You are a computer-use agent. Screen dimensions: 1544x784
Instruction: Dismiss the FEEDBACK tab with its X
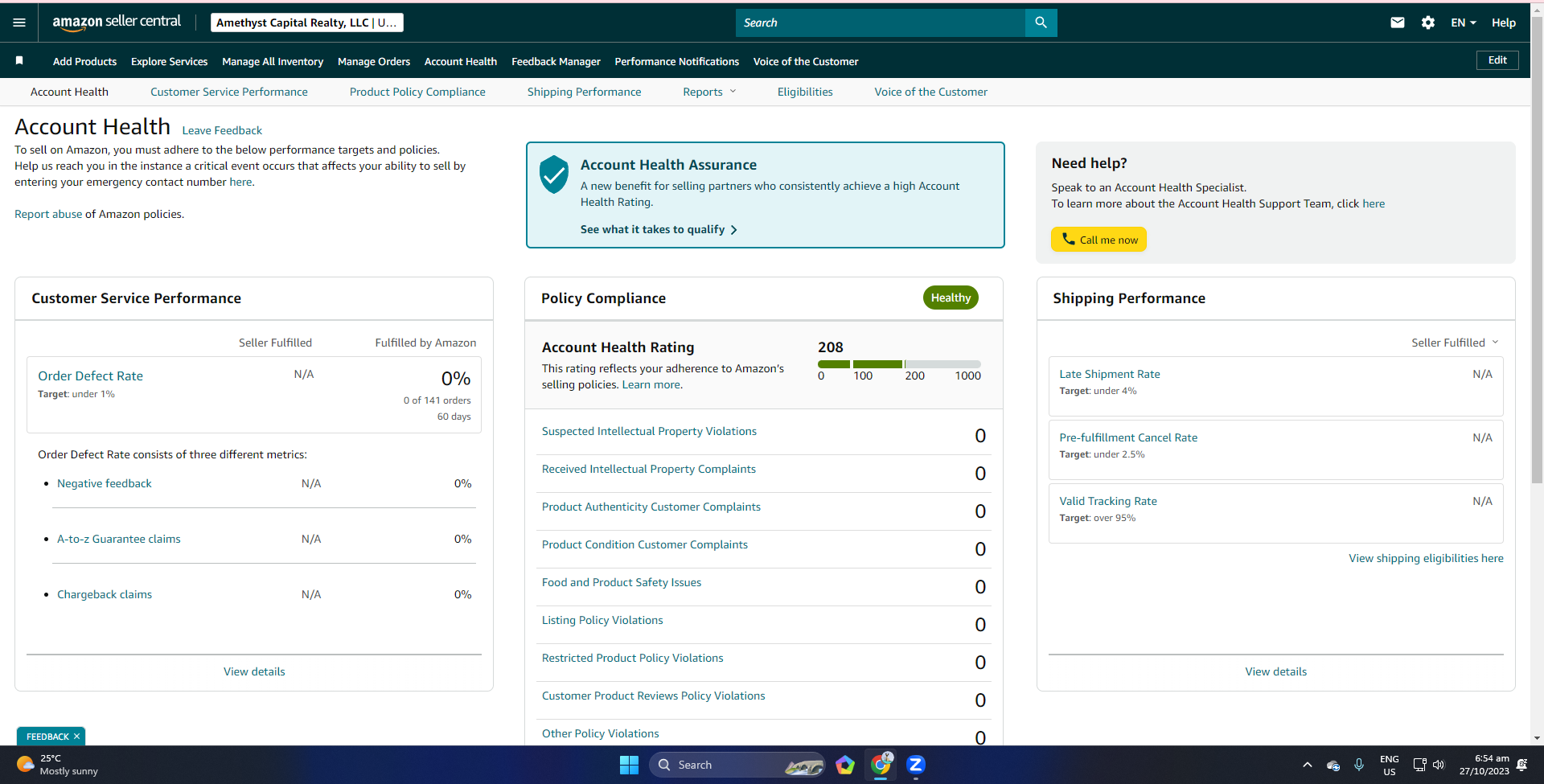point(77,737)
